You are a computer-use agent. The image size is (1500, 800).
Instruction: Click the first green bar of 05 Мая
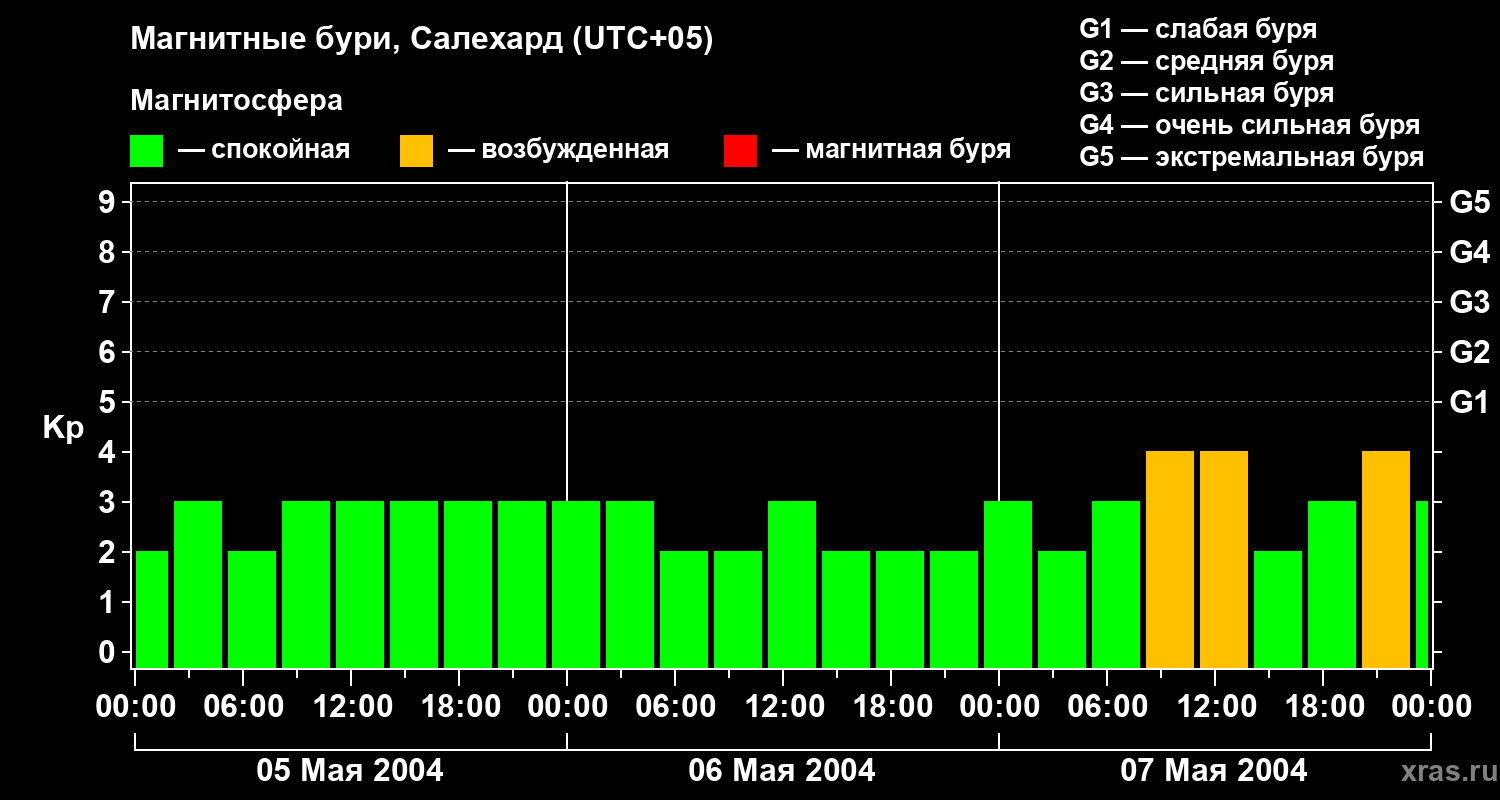pos(151,610)
